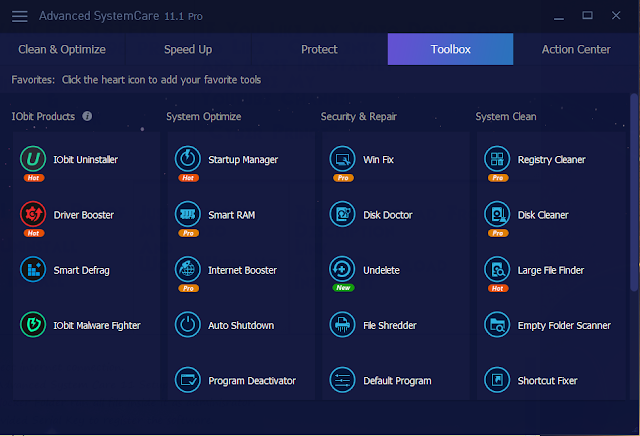Open the Registry Cleaner icon
640x436 pixels.
click(x=497, y=159)
